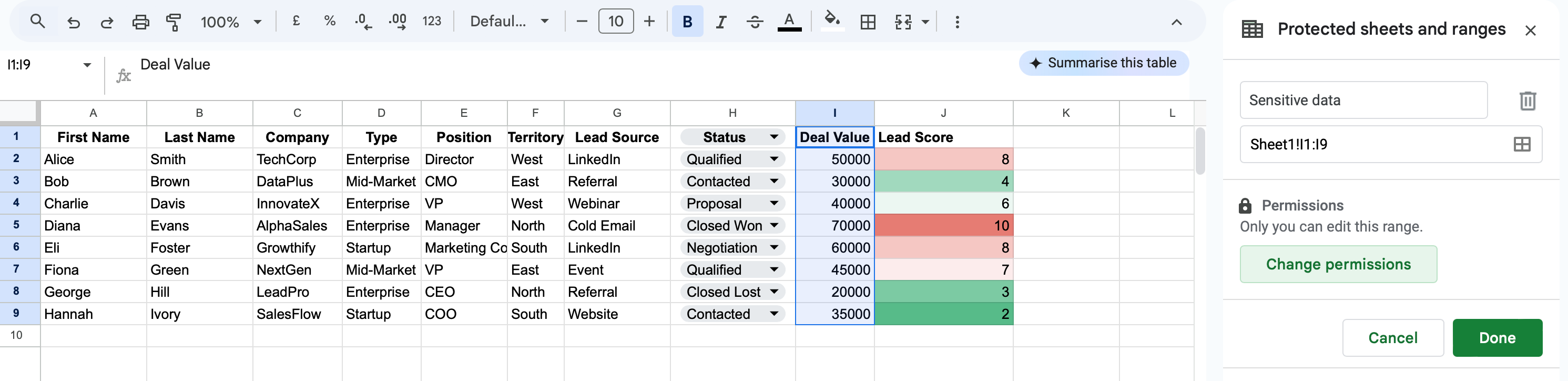Viewport: 1568px width, 381px height.
Task: Open the Closed Won status dropdown
Action: [773, 226]
